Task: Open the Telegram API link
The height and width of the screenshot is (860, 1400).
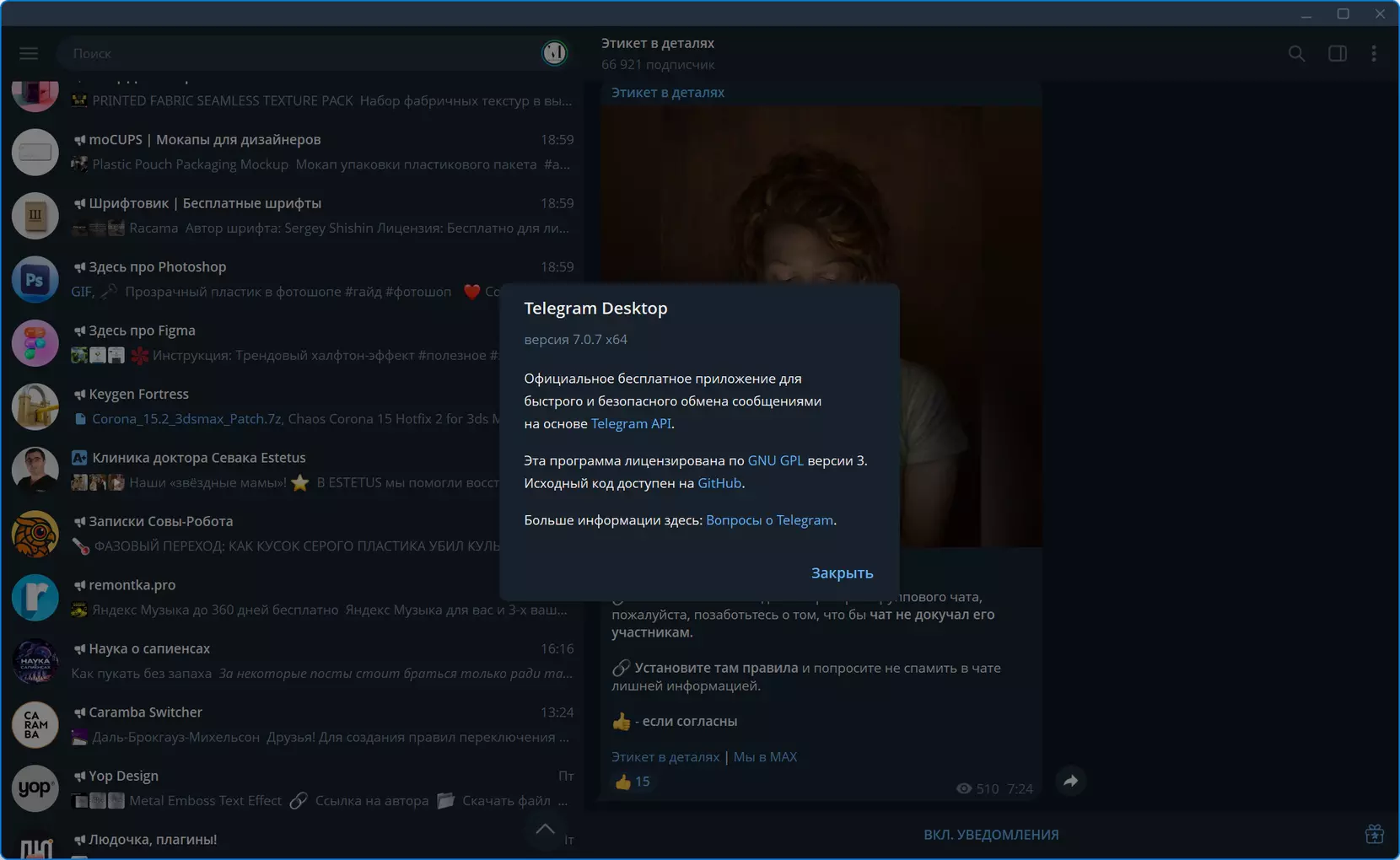Action: point(631,423)
